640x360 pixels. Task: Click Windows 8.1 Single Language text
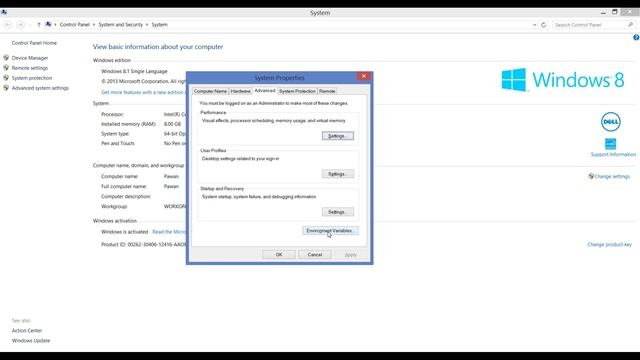coord(134,71)
